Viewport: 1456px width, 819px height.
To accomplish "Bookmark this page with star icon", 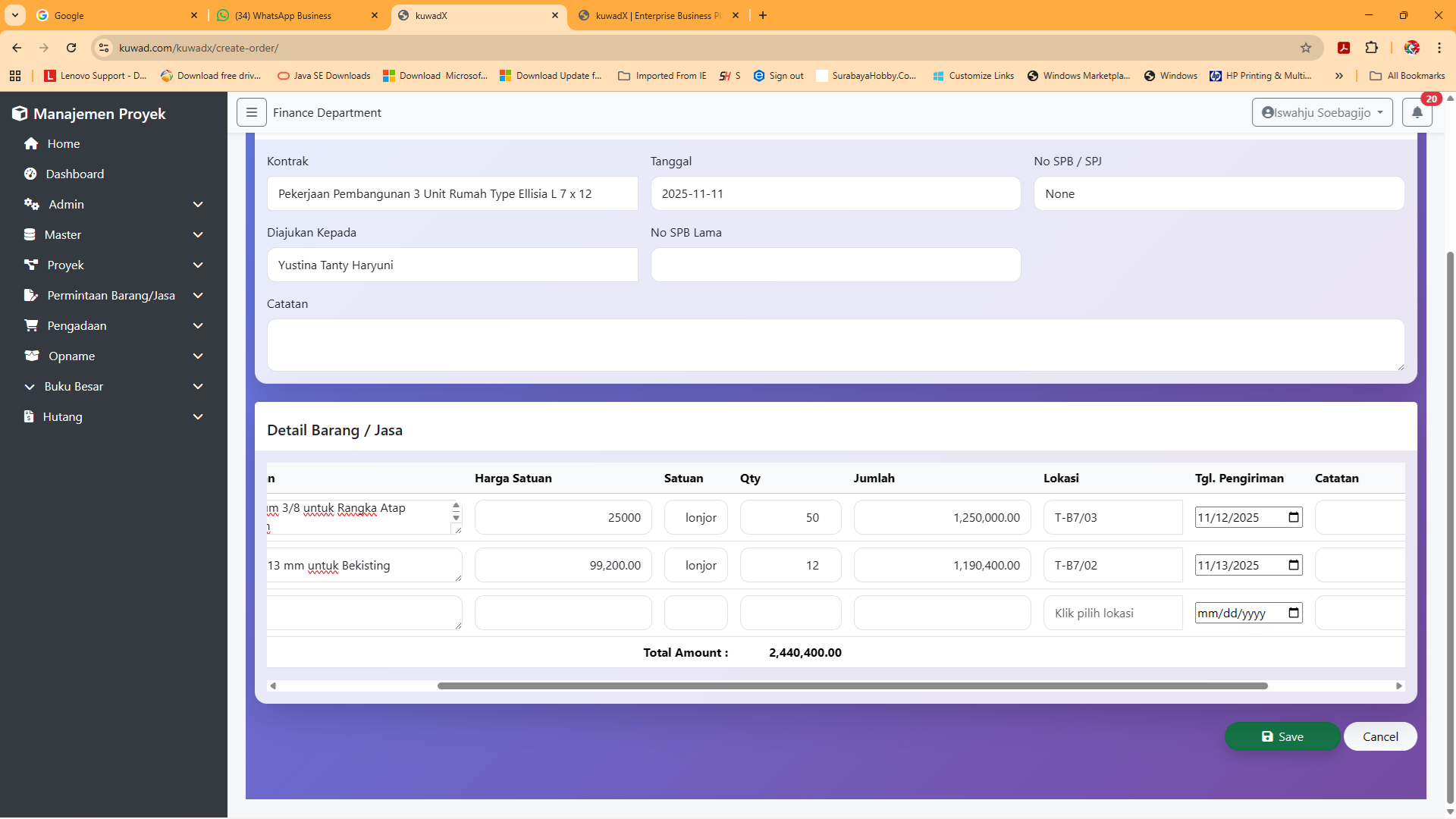I will [1306, 48].
